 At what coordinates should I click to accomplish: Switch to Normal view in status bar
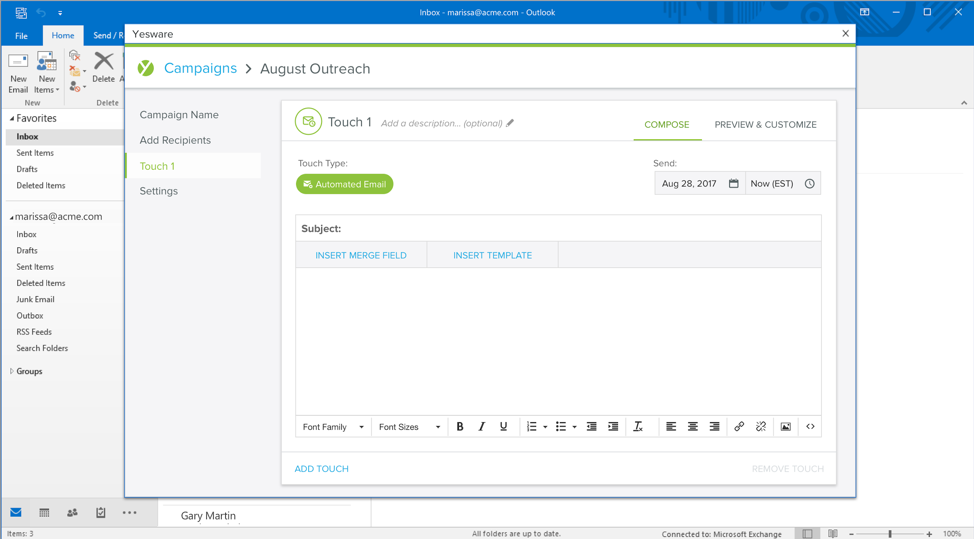pyautogui.click(x=807, y=533)
